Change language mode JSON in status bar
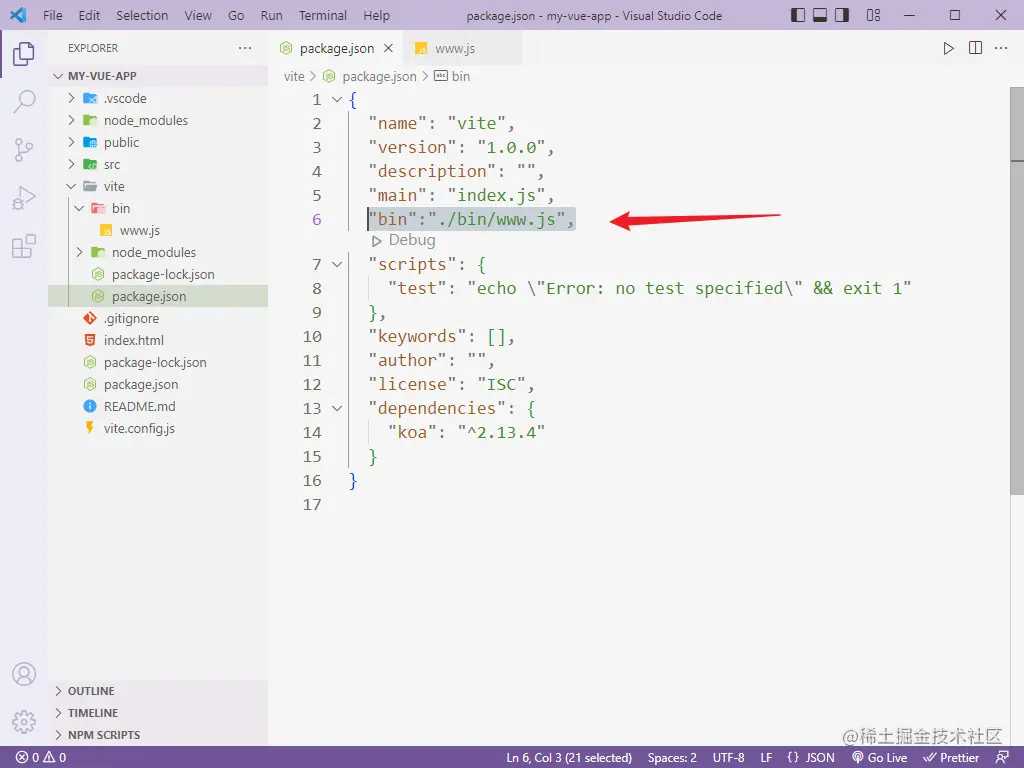Image resolution: width=1024 pixels, height=768 pixels. click(x=810, y=758)
